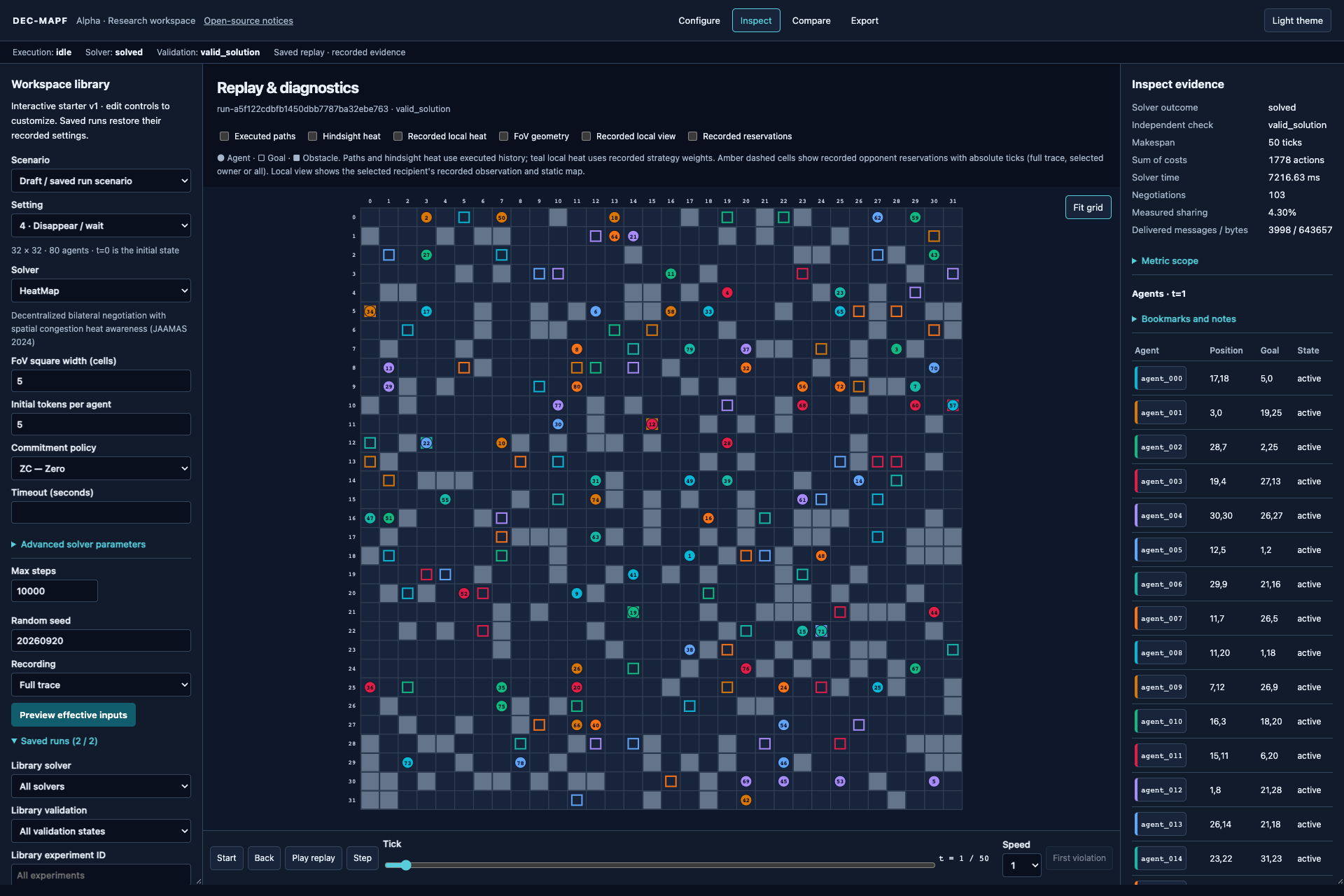1344x896 pixels.
Task: Open the Library validation dropdown
Action: [x=101, y=831]
